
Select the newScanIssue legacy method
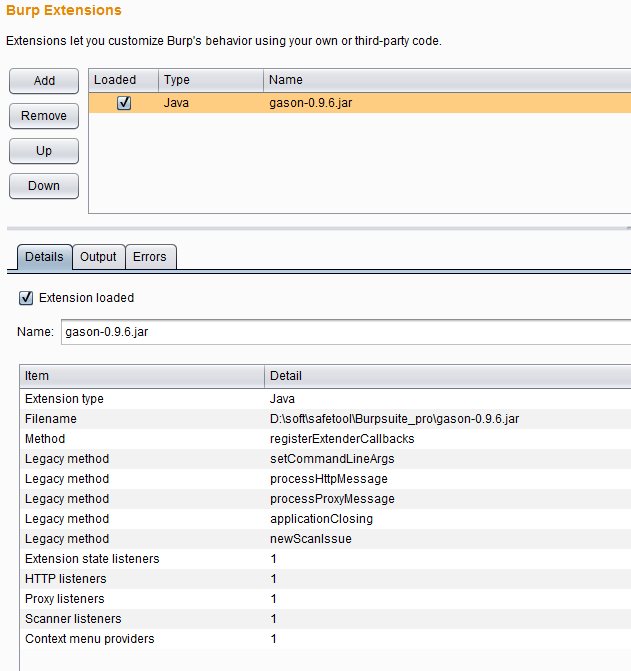click(x=311, y=539)
